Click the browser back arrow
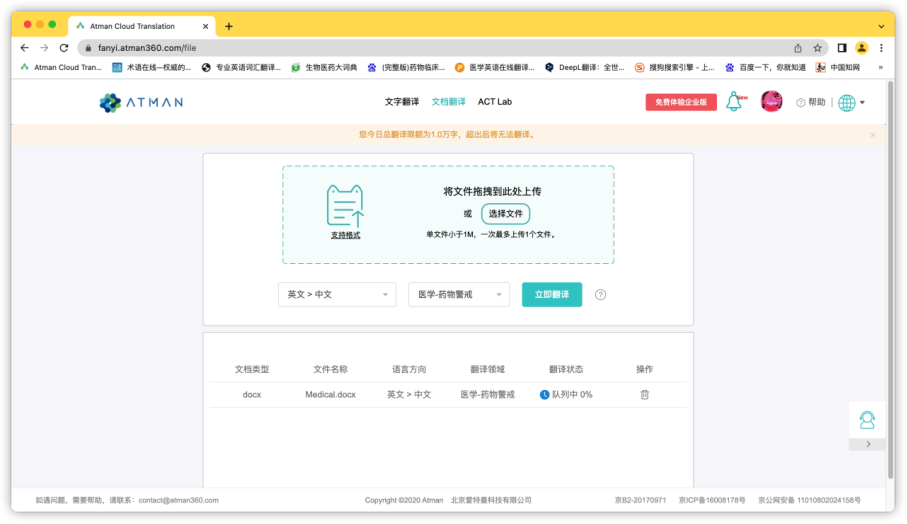 (24, 48)
